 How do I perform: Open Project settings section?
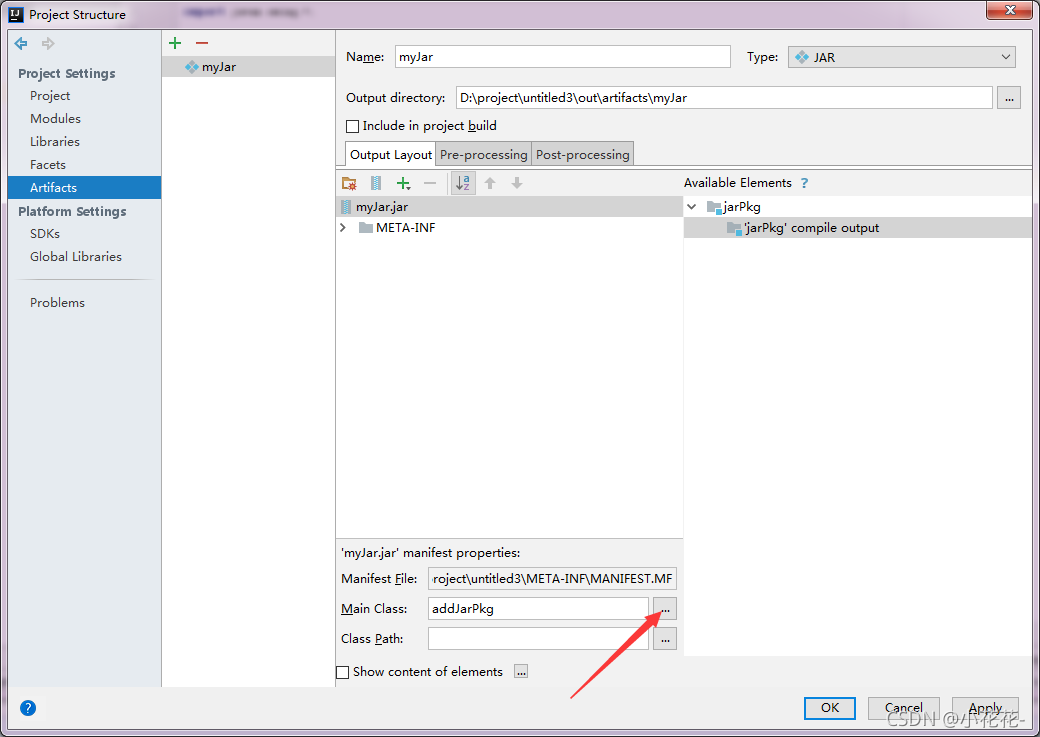[50, 96]
